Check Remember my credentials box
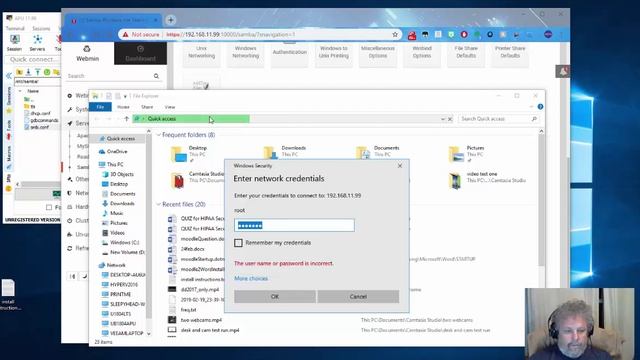Viewport: 640px width, 360px height. (x=238, y=243)
